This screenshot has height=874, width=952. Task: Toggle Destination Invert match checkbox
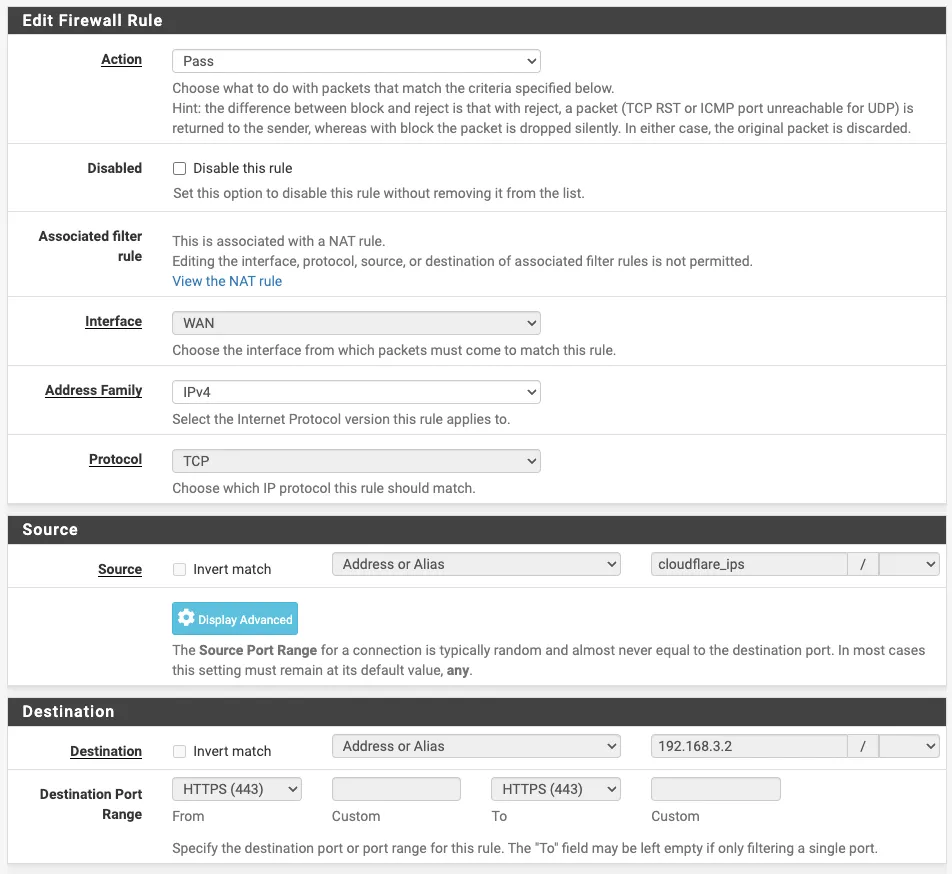click(179, 751)
